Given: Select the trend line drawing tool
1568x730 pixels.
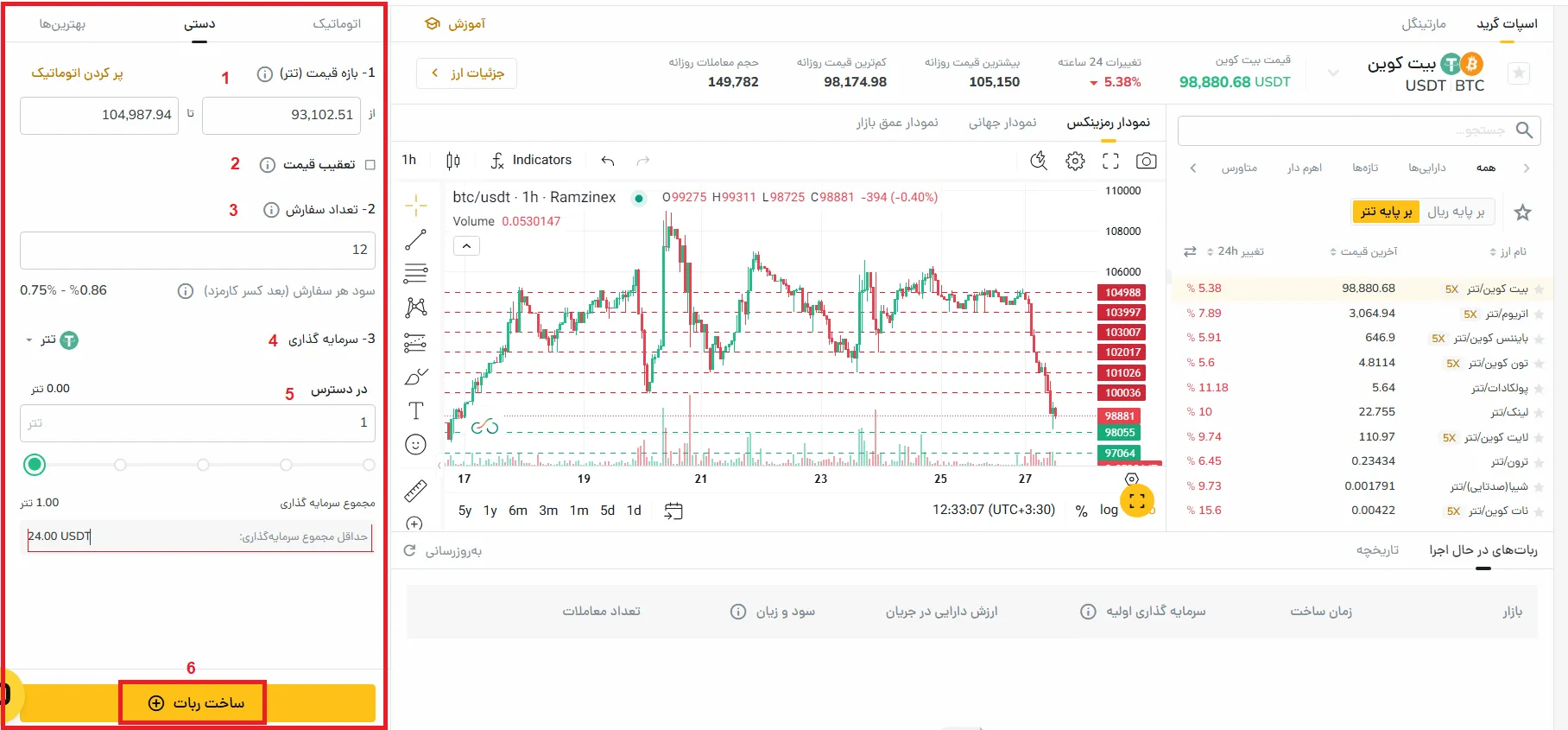Looking at the screenshot, I should pyautogui.click(x=416, y=239).
